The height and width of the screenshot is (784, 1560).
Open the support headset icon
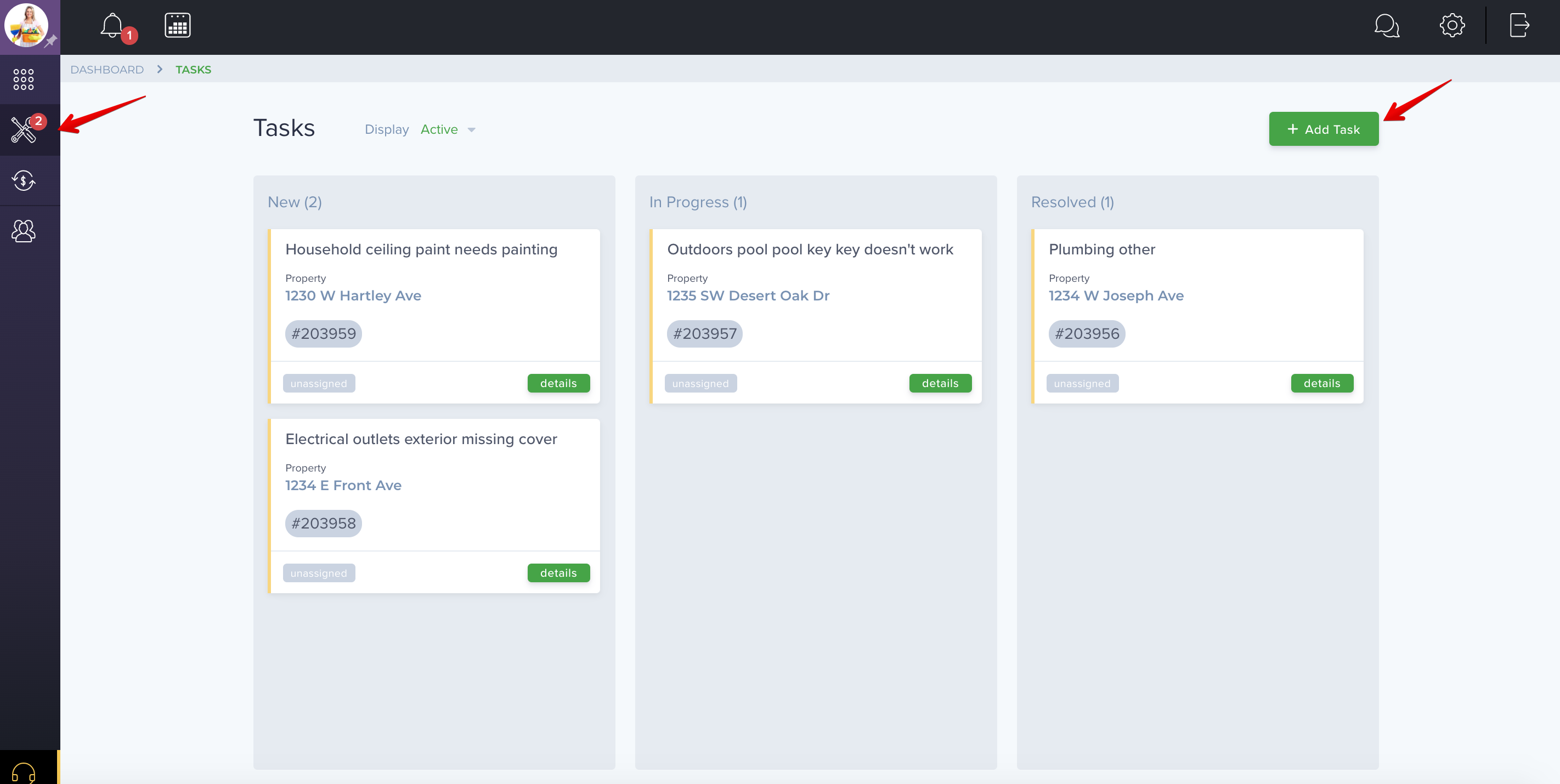(24, 772)
